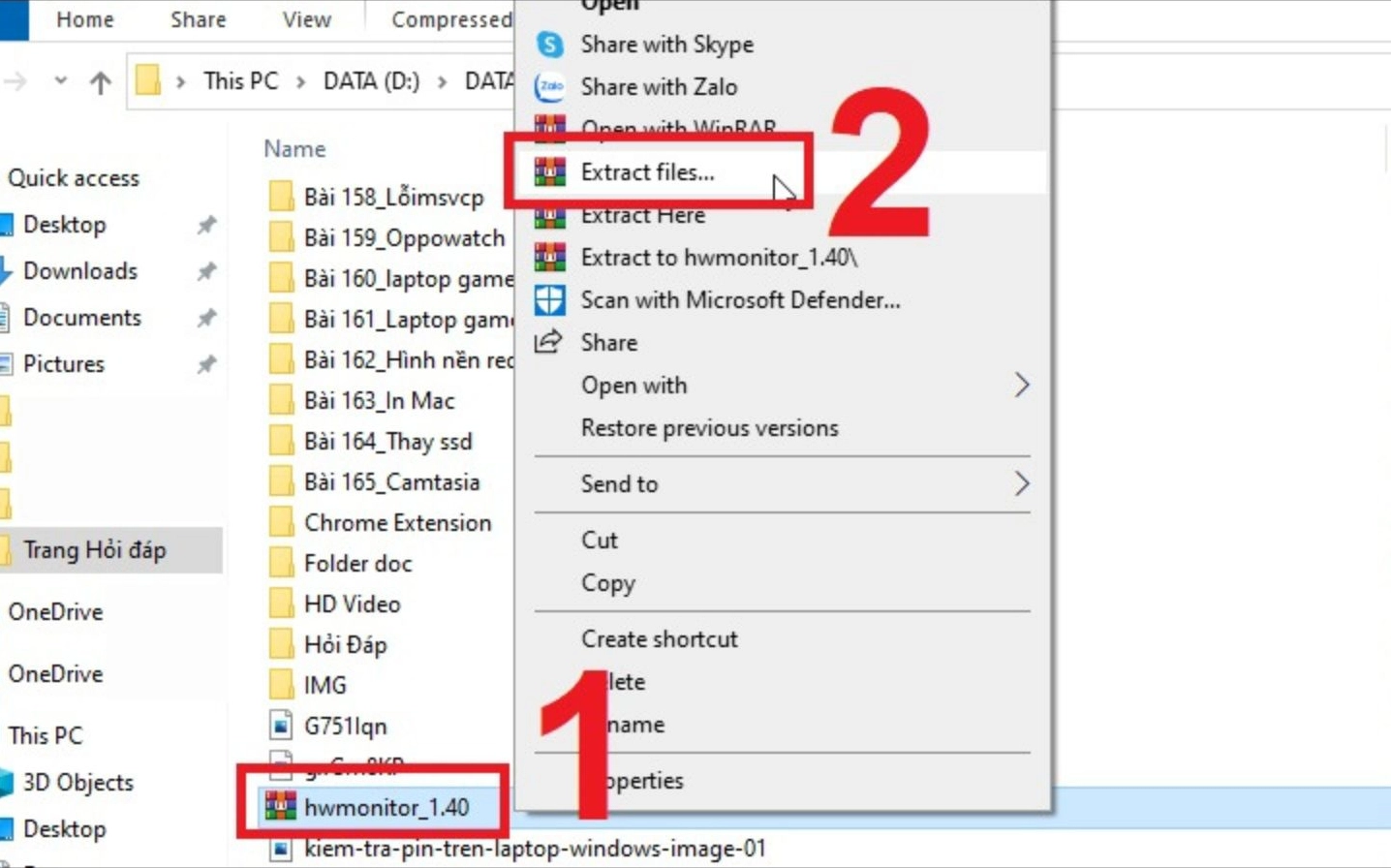This screenshot has height=868, width=1391.
Task: Click the WinRAR Extract Here icon
Action: (549, 215)
